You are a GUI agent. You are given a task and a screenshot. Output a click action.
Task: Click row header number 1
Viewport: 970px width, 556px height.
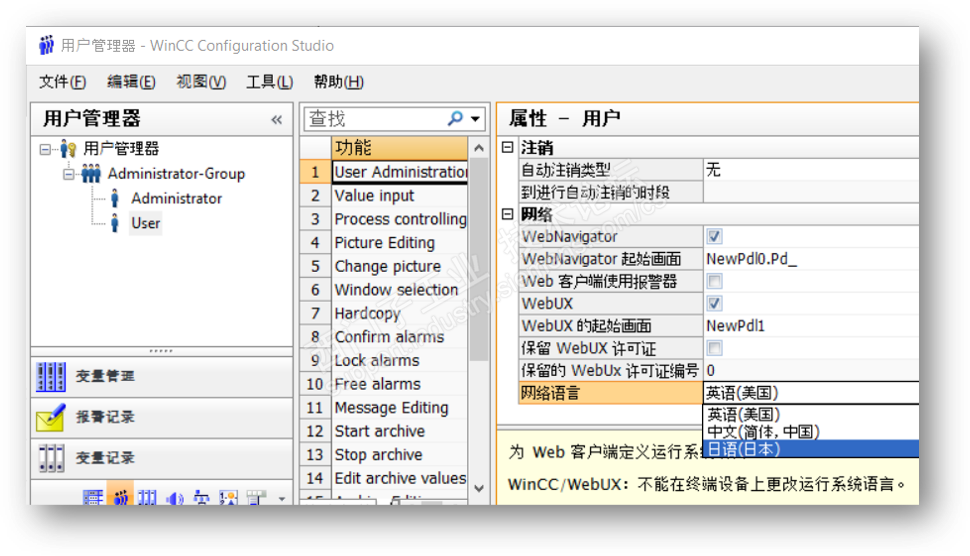click(x=315, y=172)
